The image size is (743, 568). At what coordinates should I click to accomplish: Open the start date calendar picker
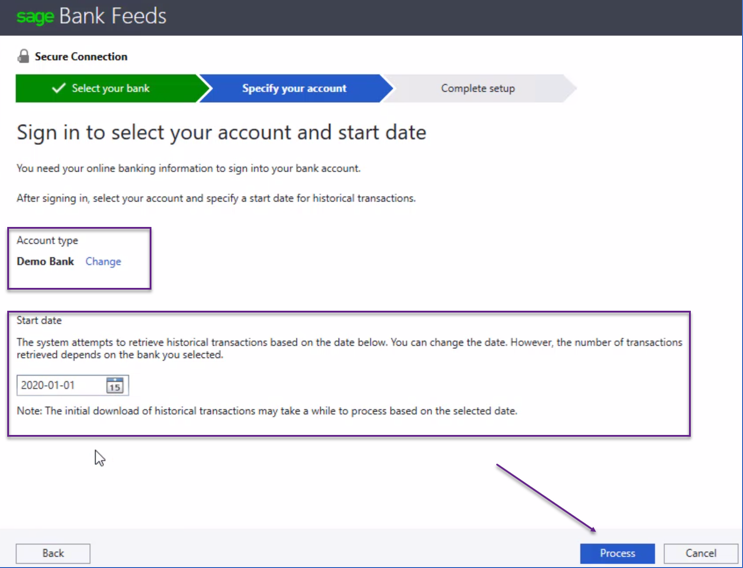tap(115, 385)
